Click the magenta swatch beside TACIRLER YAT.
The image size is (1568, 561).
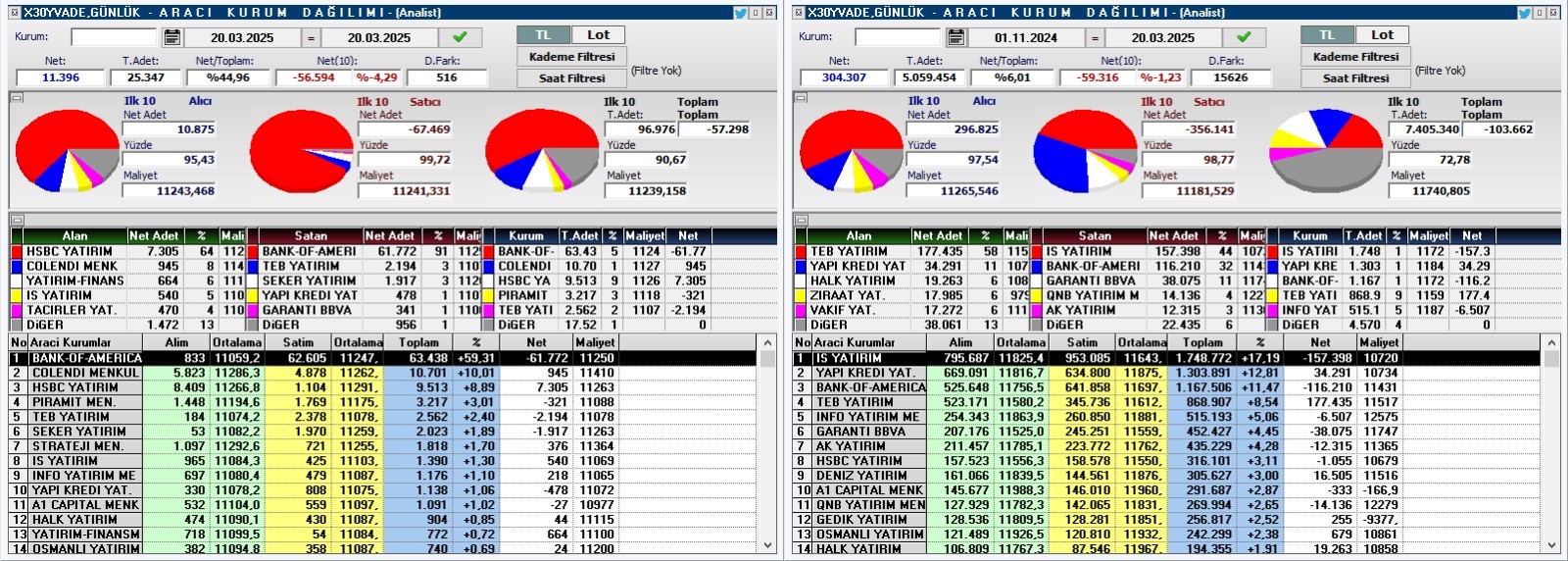point(17,311)
